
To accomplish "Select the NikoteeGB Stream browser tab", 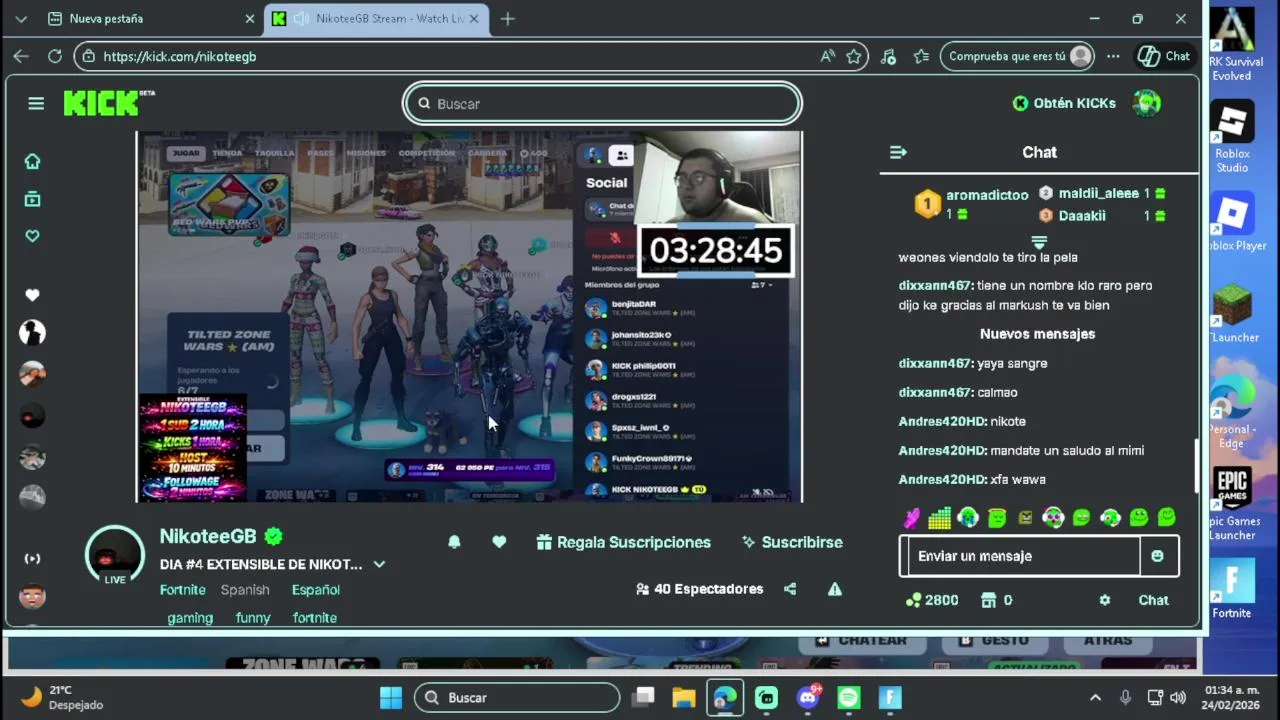I will [x=378, y=18].
